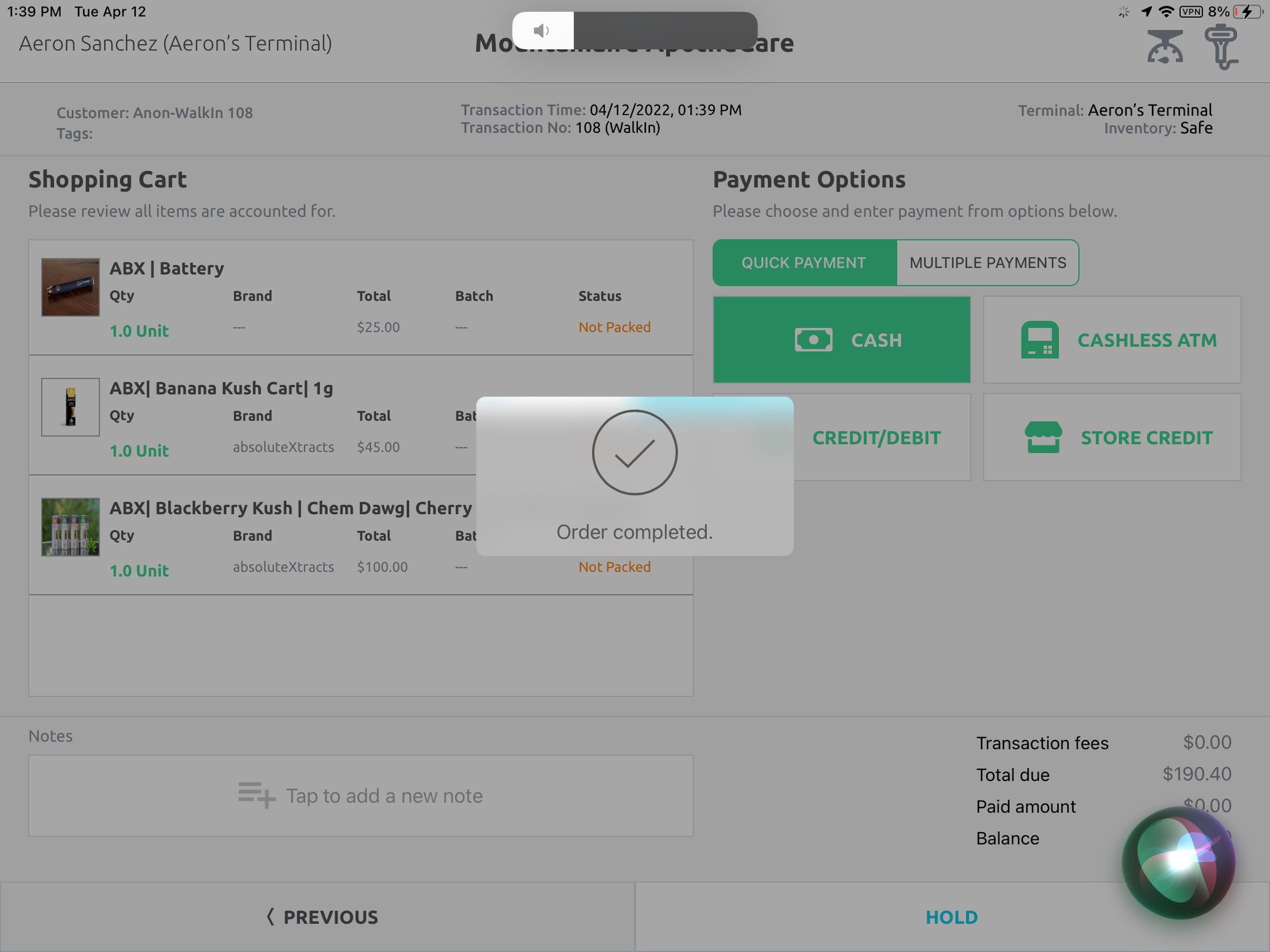The image size is (1270, 952).
Task: Activate the Siri orb
Action: pos(1179,861)
